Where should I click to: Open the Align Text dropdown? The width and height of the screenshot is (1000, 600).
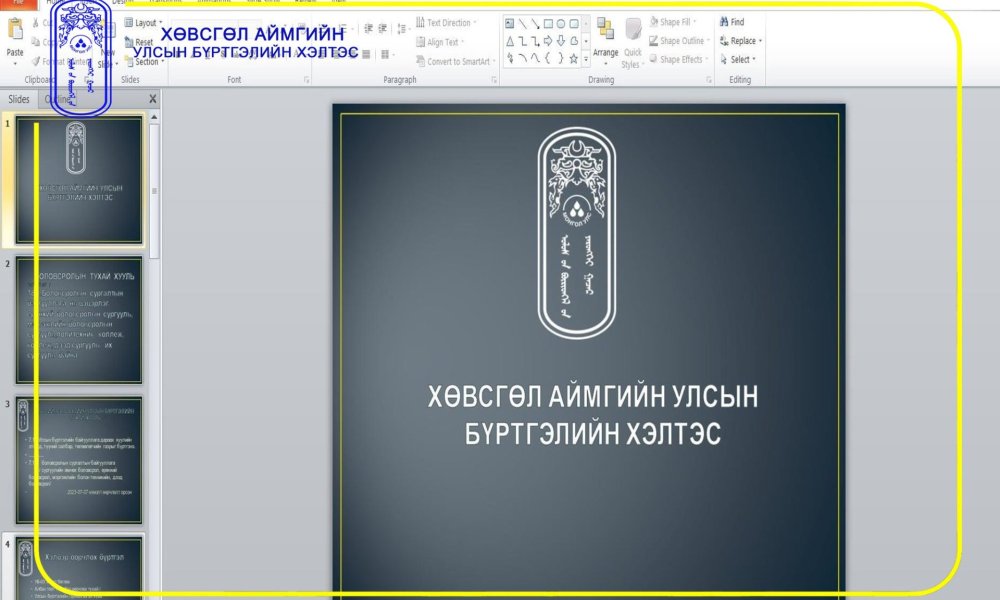pos(441,42)
